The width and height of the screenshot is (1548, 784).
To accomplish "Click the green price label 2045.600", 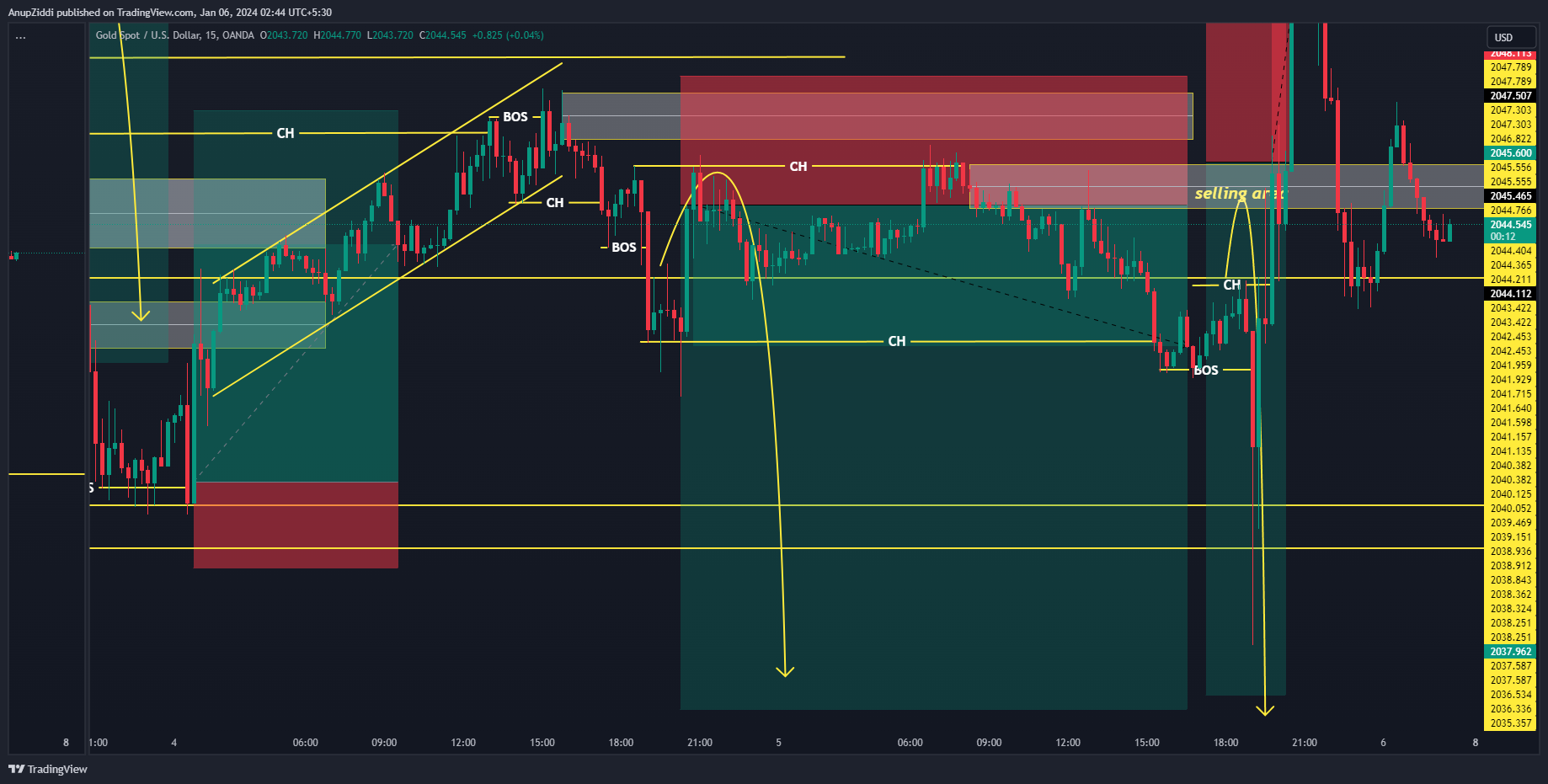I will [1511, 153].
